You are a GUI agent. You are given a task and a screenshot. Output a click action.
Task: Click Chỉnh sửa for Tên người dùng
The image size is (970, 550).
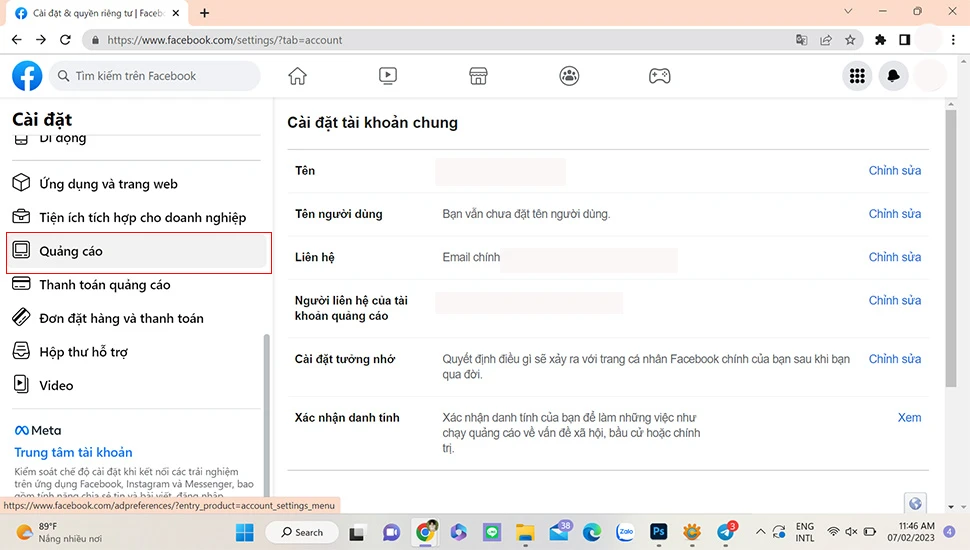pos(895,214)
